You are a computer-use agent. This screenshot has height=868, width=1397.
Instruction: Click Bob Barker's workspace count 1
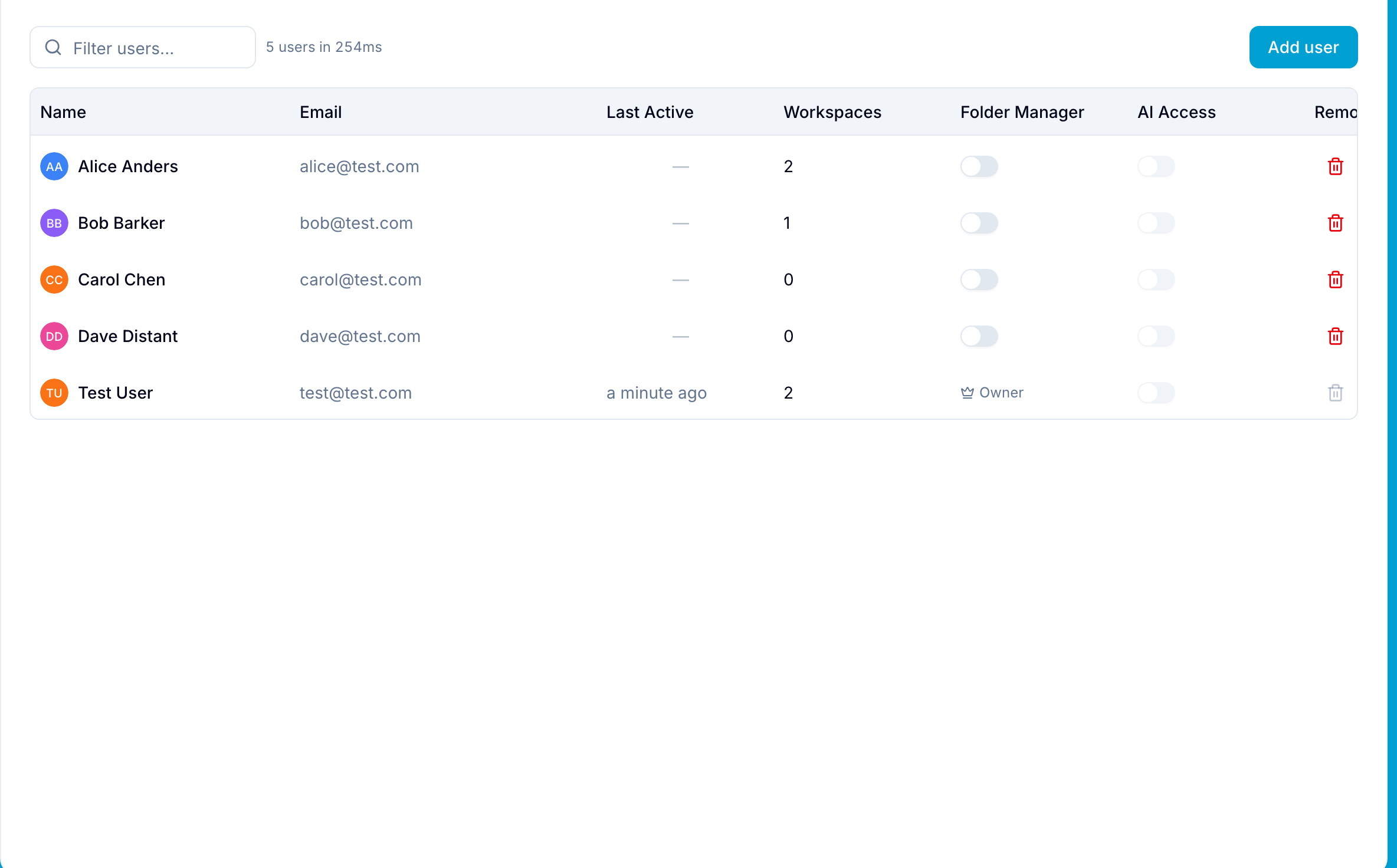tap(787, 223)
